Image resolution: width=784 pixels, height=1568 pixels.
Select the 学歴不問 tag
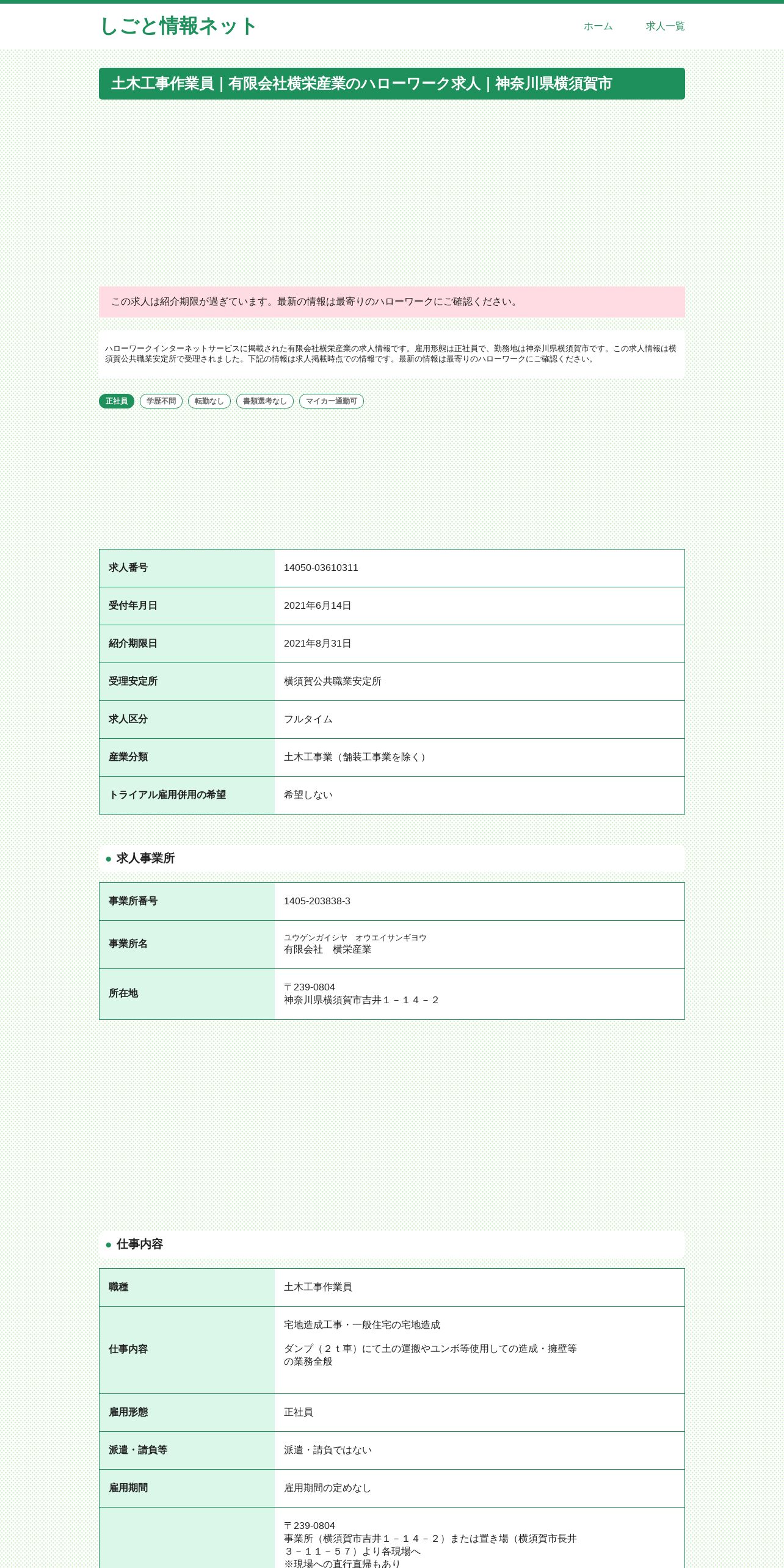pos(161,401)
